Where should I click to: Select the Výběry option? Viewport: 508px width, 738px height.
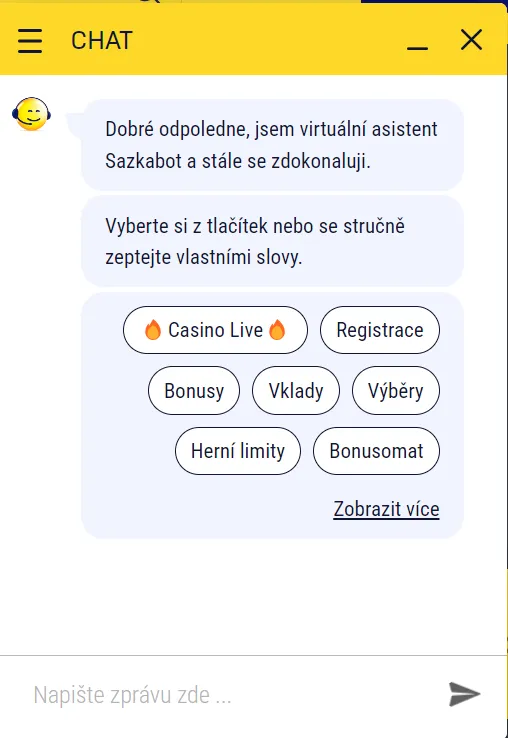coord(396,391)
